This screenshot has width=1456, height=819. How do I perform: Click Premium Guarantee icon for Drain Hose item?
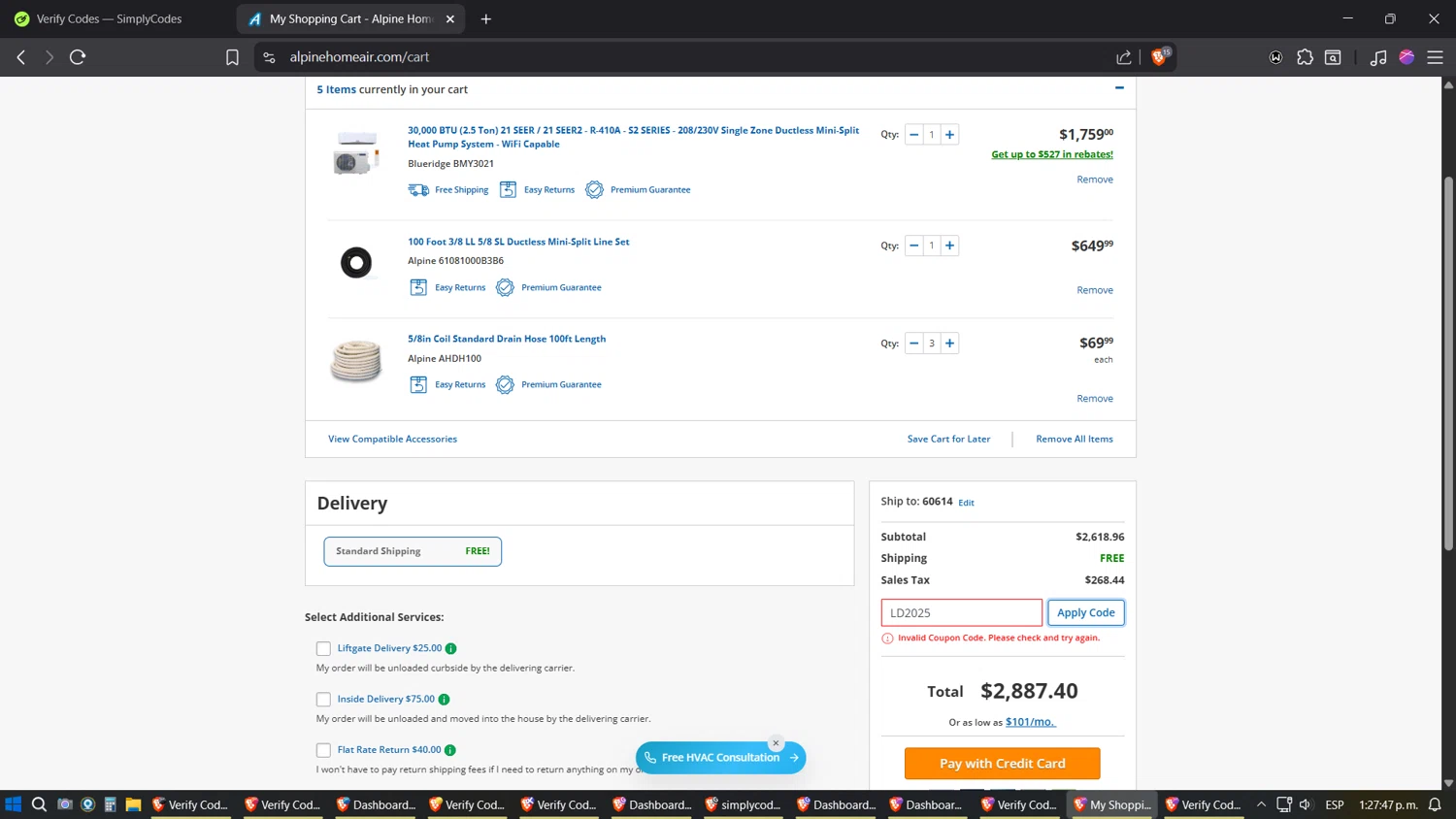coord(505,384)
